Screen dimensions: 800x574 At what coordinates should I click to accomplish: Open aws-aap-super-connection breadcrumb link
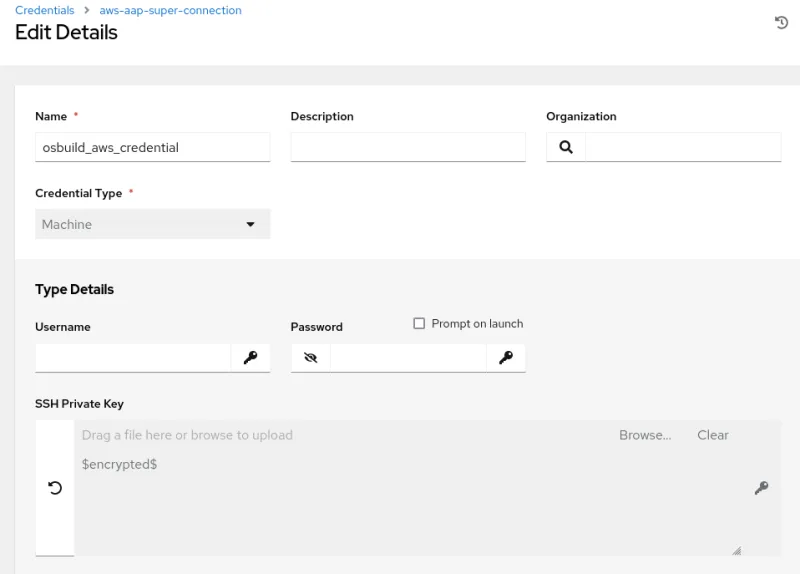(170, 10)
